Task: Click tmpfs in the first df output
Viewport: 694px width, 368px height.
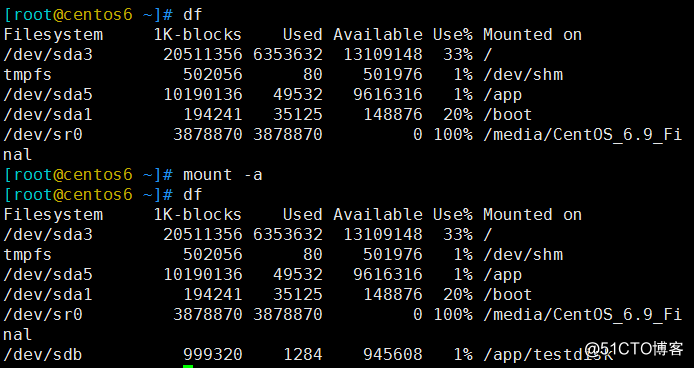Action: point(27,74)
